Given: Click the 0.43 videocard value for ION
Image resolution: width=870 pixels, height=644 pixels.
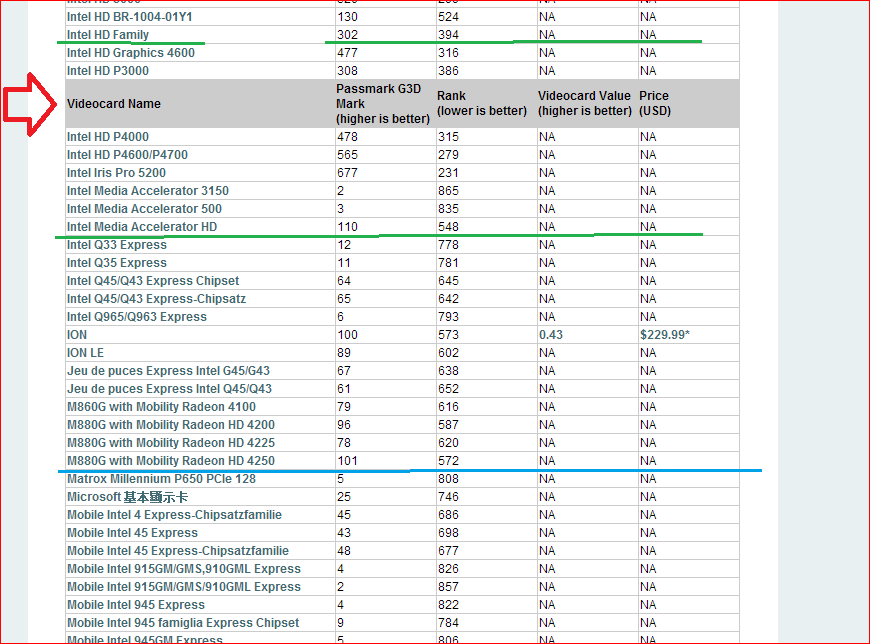Looking at the screenshot, I should click(550, 334).
